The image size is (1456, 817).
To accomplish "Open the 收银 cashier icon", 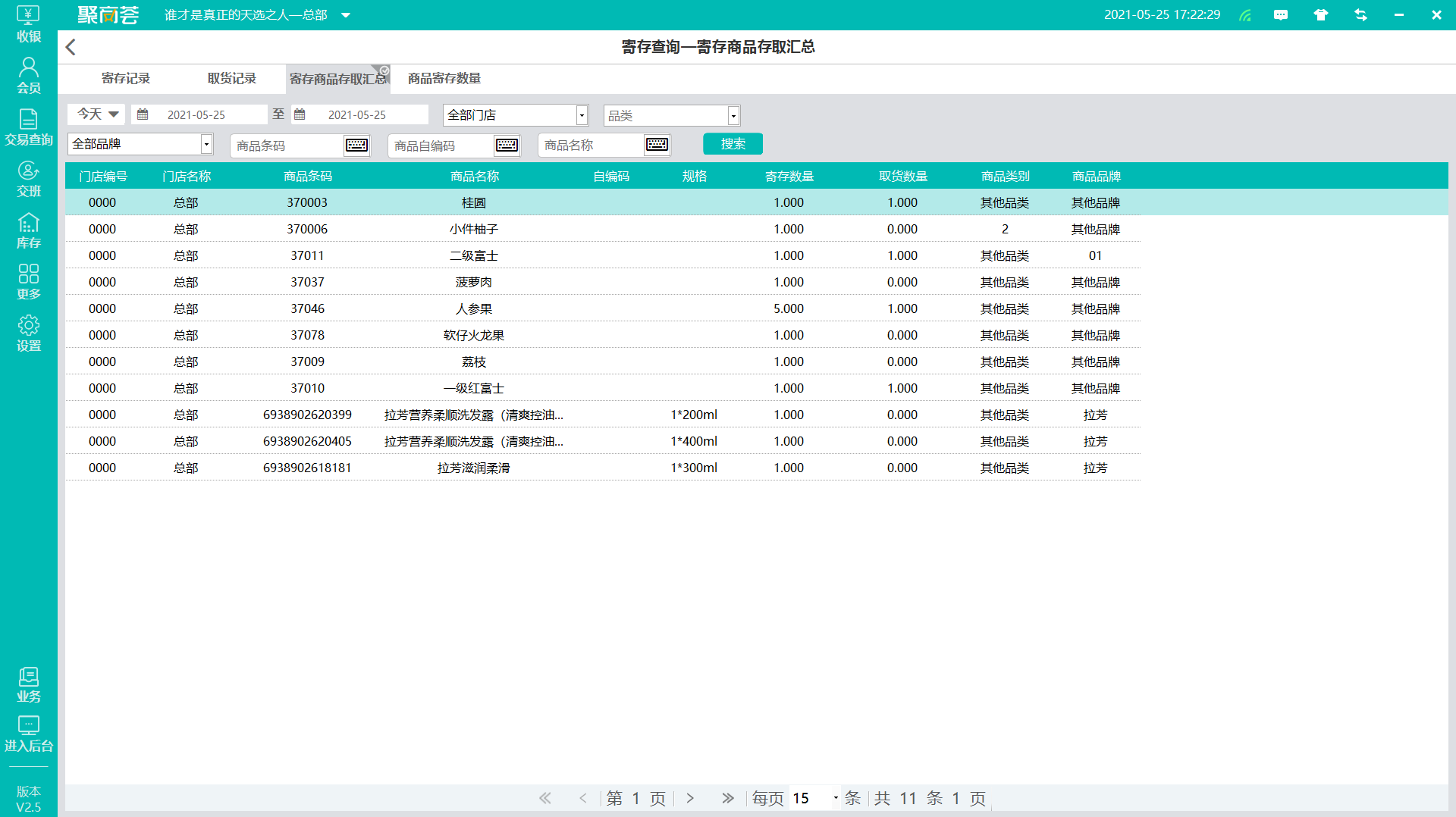I will (x=28, y=24).
